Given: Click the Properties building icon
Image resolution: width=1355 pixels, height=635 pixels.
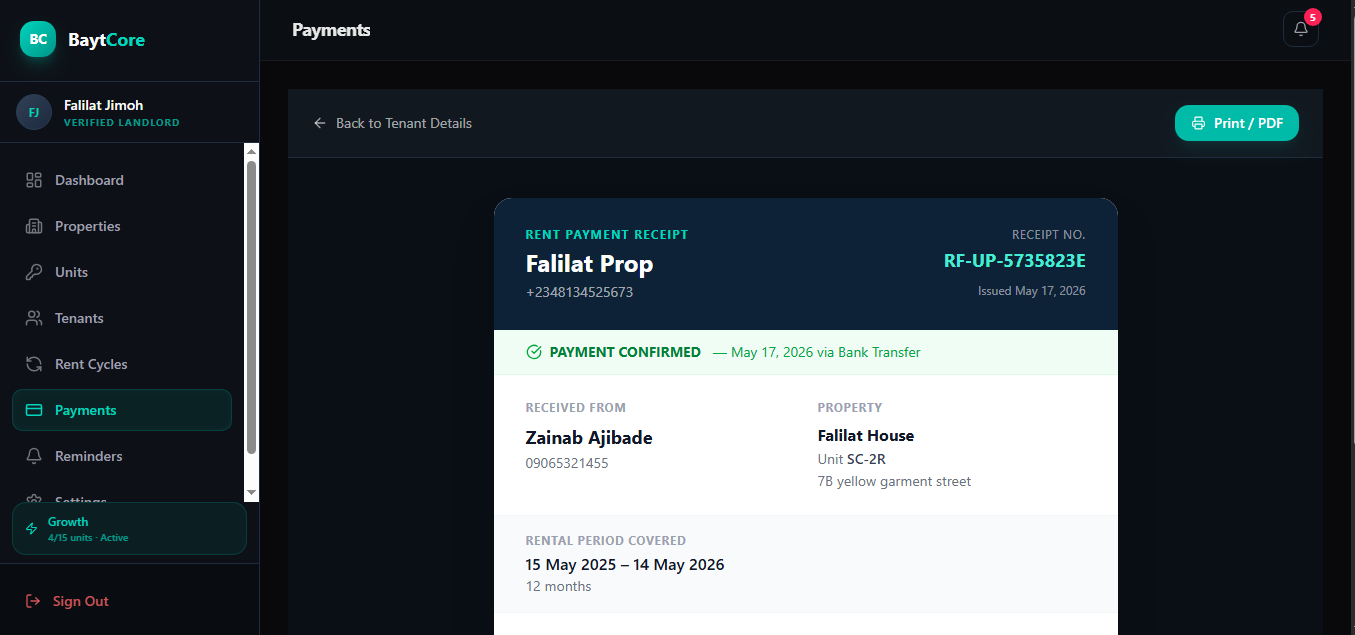Looking at the screenshot, I should (x=34, y=226).
